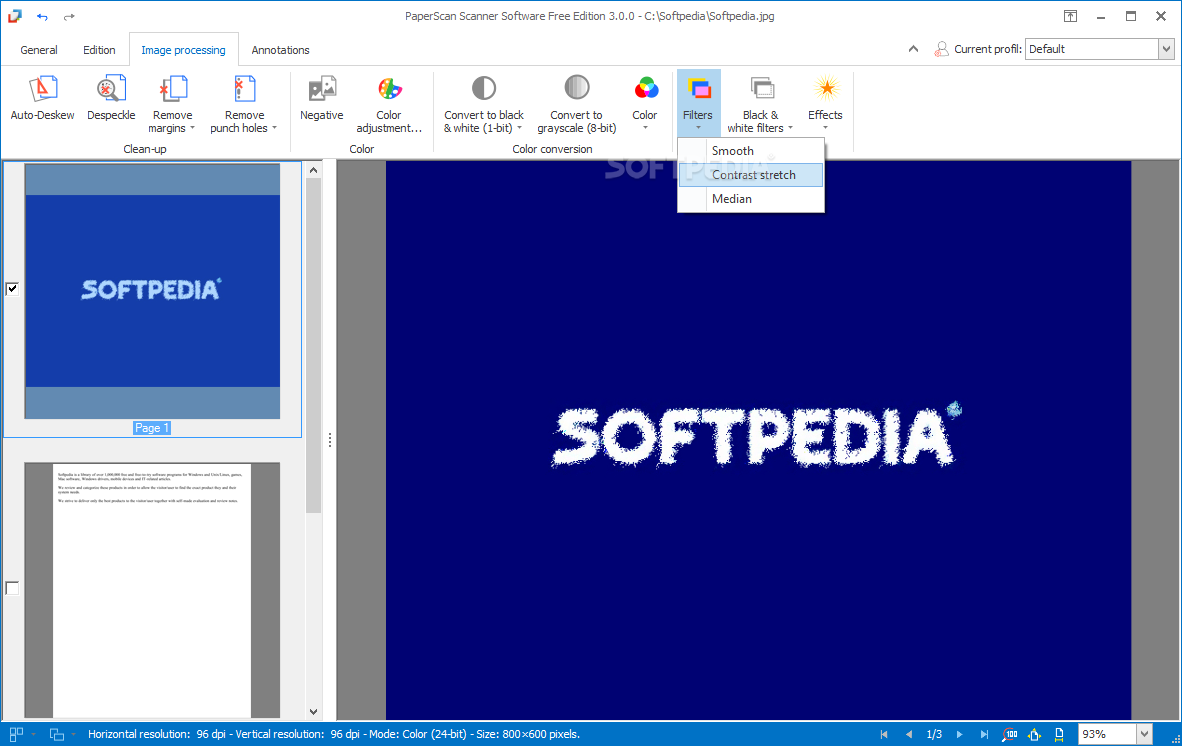Select the Image processing tab
The height and width of the screenshot is (746, 1182).
(x=183, y=50)
